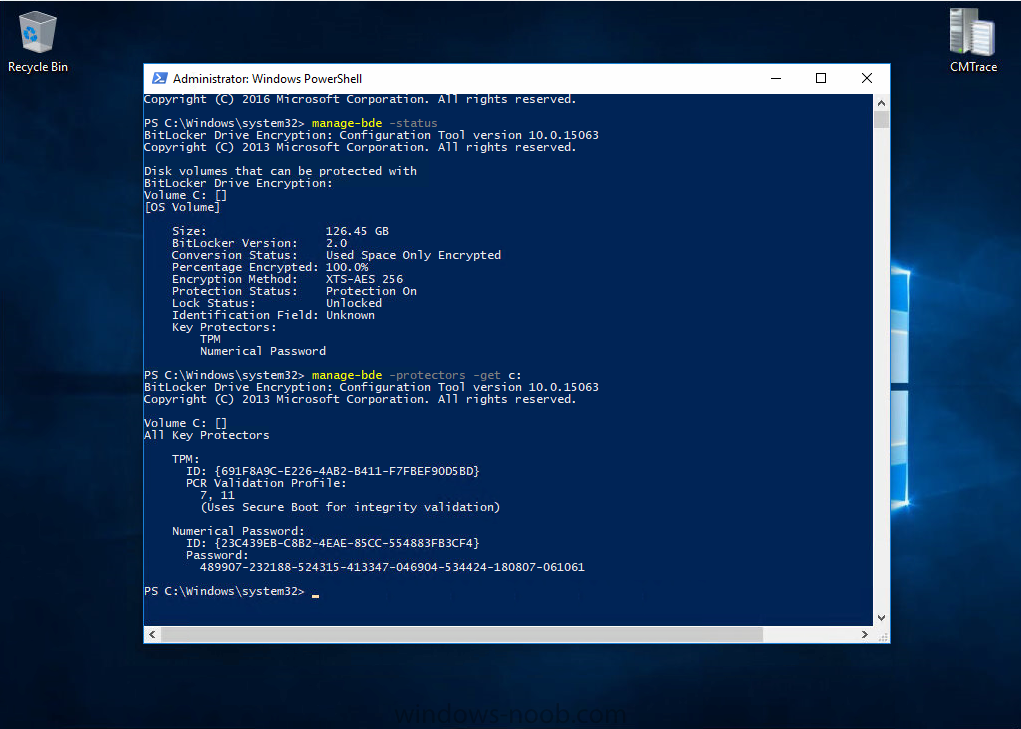Screen dimensions: 1021x729
Task: Click the 'Protection On' status value
Action: [x=371, y=291]
